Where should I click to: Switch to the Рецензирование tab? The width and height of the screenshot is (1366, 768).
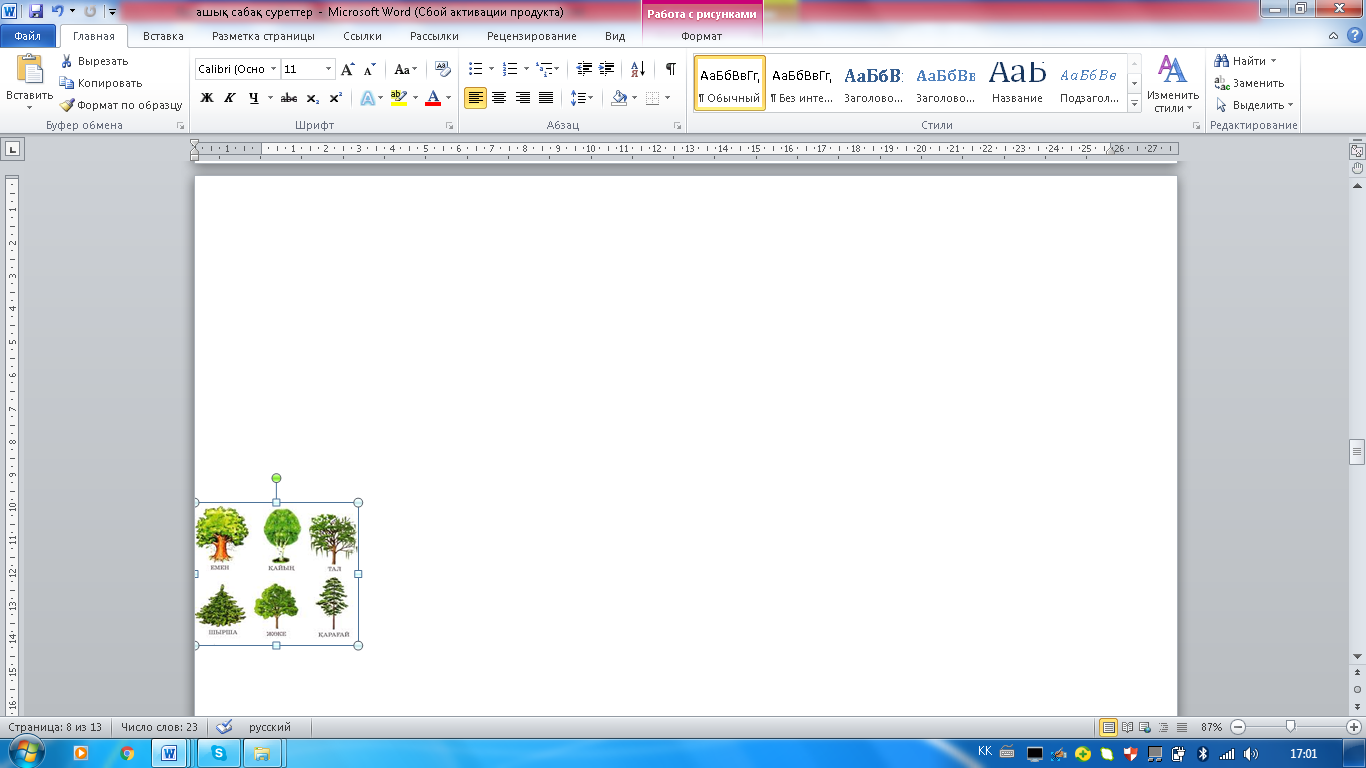point(532,36)
